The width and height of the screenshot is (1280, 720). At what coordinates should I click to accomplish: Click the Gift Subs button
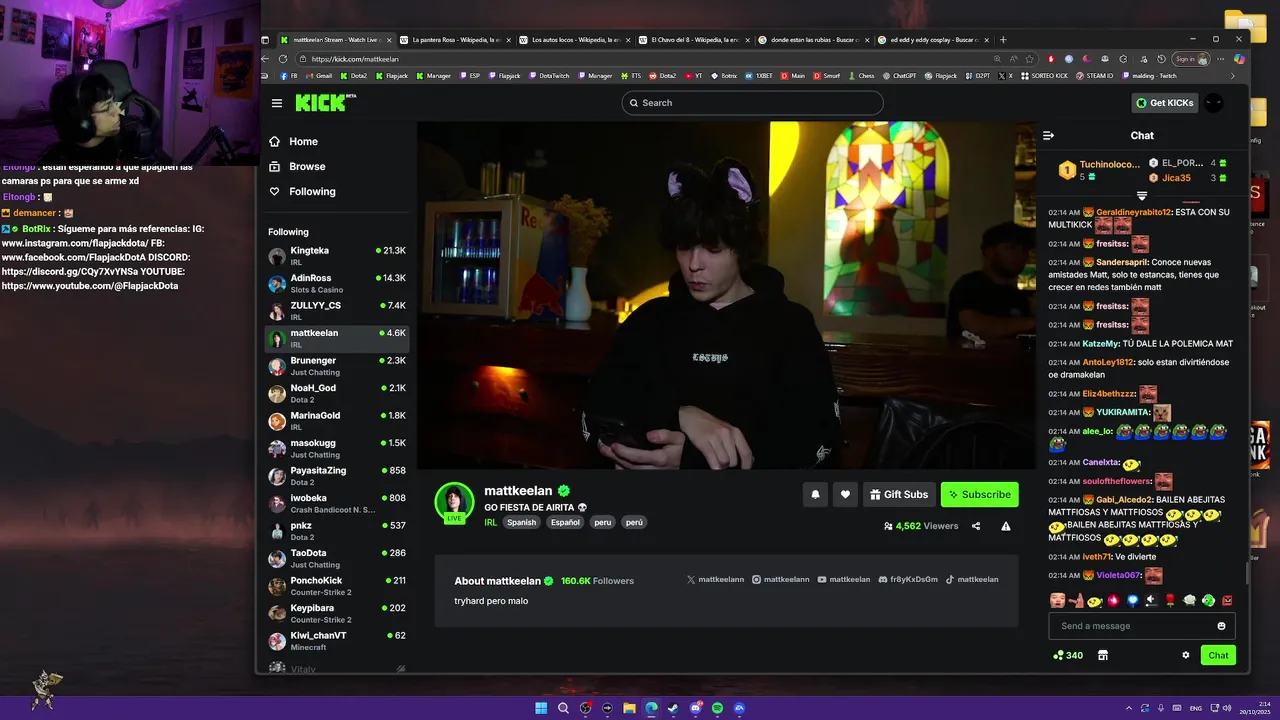(x=899, y=494)
